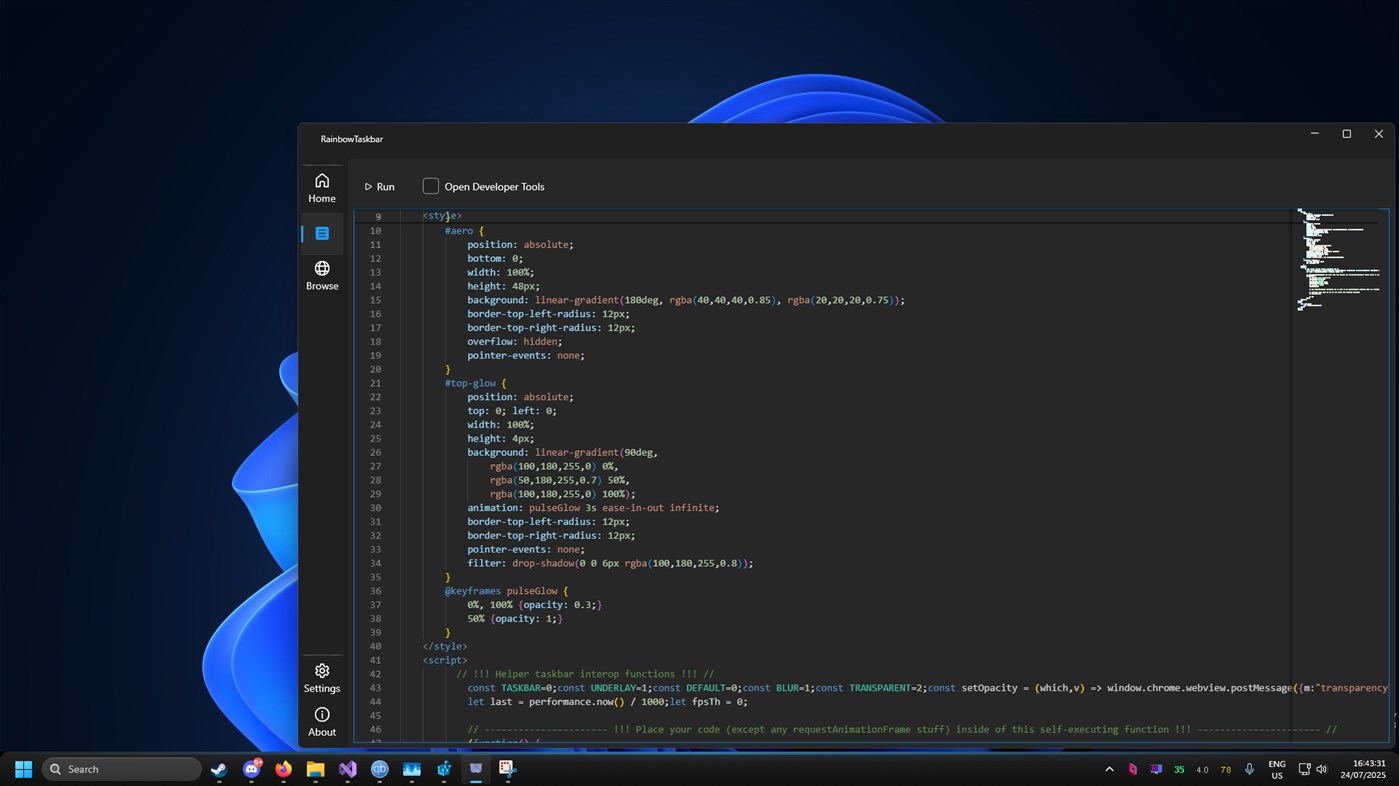Image resolution: width=1399 pixels, height=786 pixels.
Task: Enable the Open Developer Tools checkbox
Action: [430, 186]
